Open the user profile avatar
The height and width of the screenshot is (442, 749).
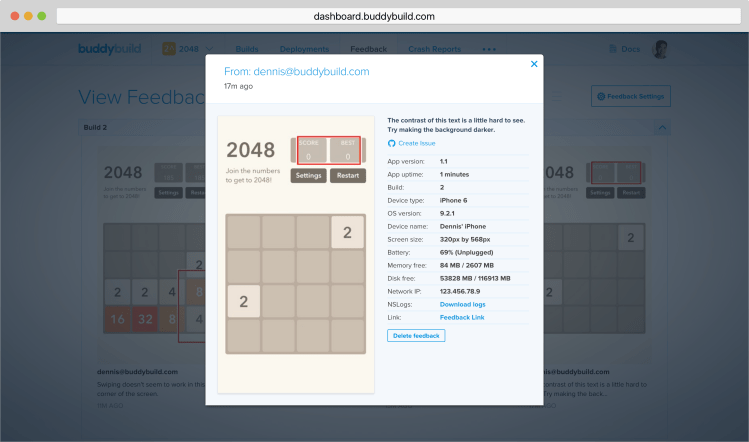pyautogui.click(x=660, y=49)
